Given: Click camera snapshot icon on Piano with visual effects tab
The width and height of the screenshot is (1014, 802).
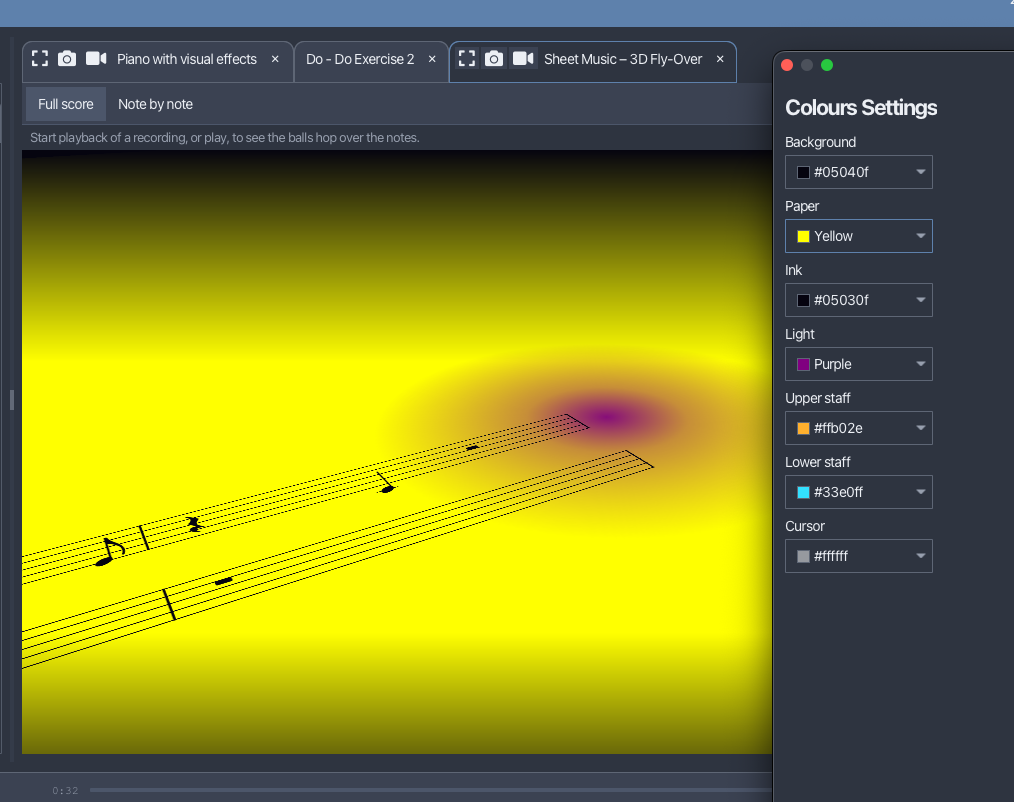Looking at the screenshot, I should click(x=67, y=59).
